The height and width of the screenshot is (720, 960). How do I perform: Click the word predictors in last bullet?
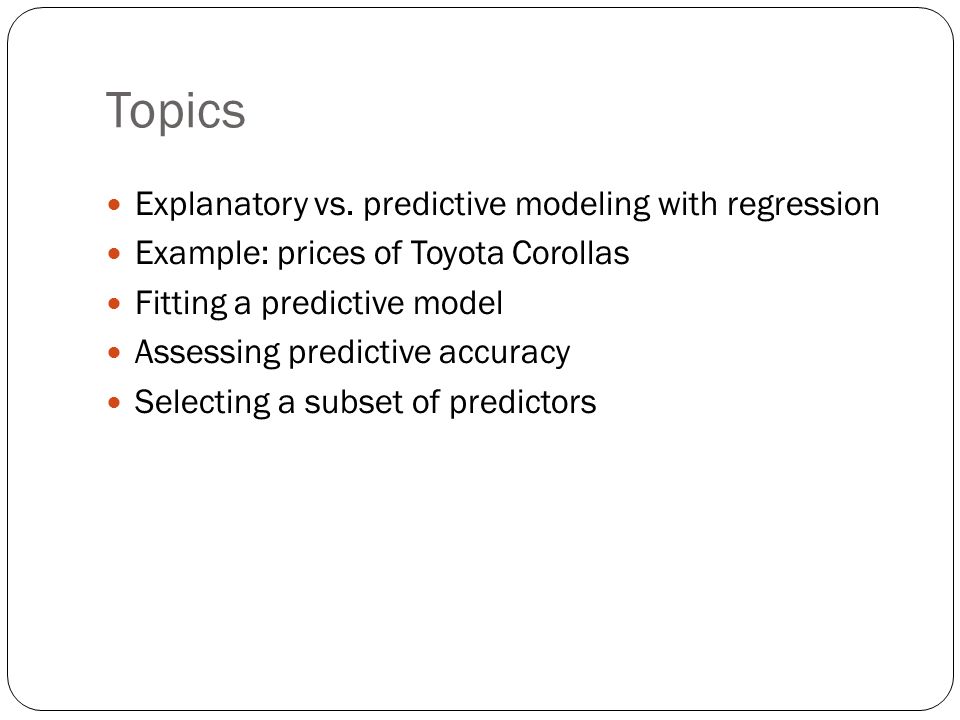click(523, 403)
